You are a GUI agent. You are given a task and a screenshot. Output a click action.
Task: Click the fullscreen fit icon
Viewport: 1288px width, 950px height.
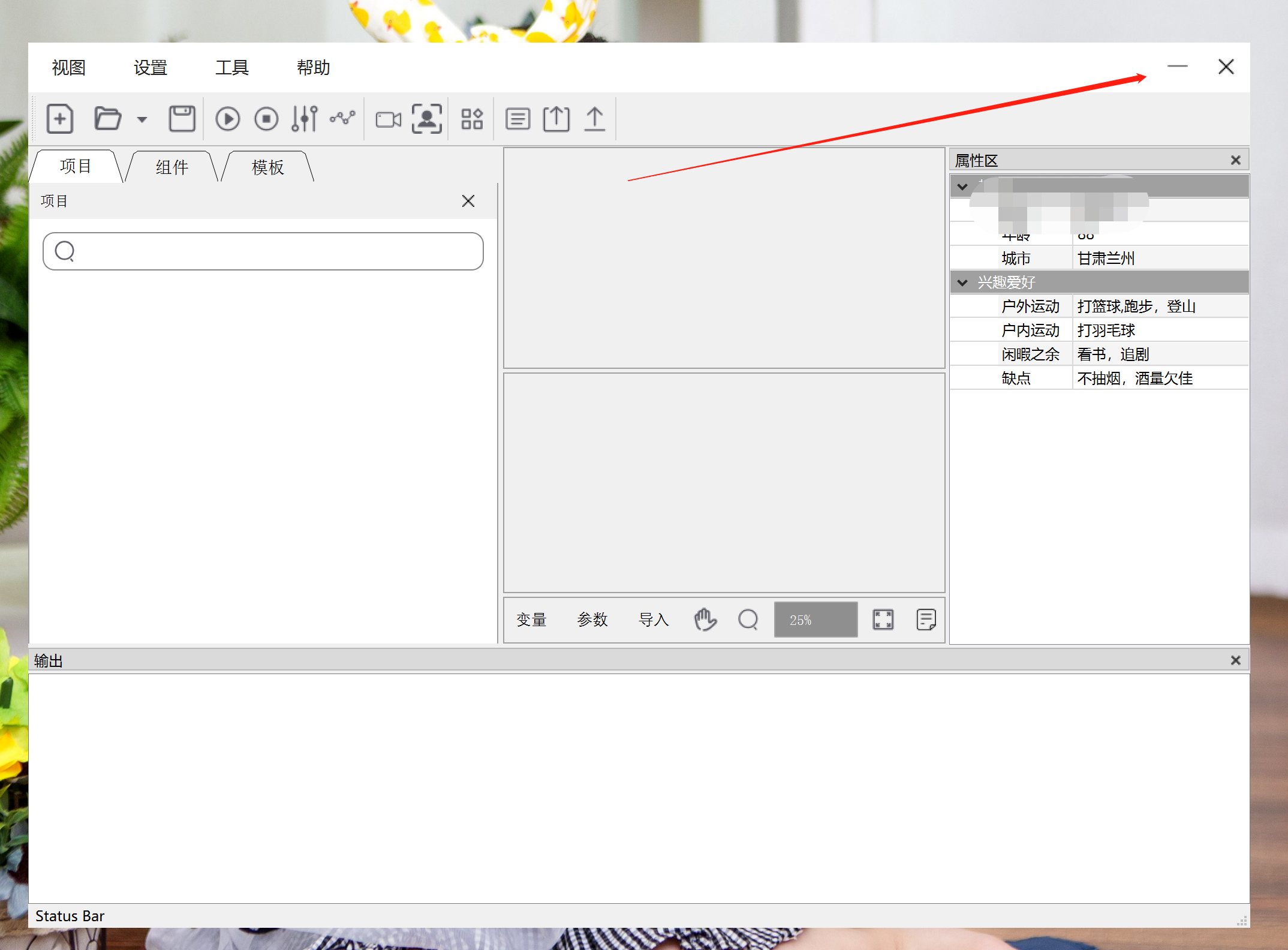click(x=883, y=620)
